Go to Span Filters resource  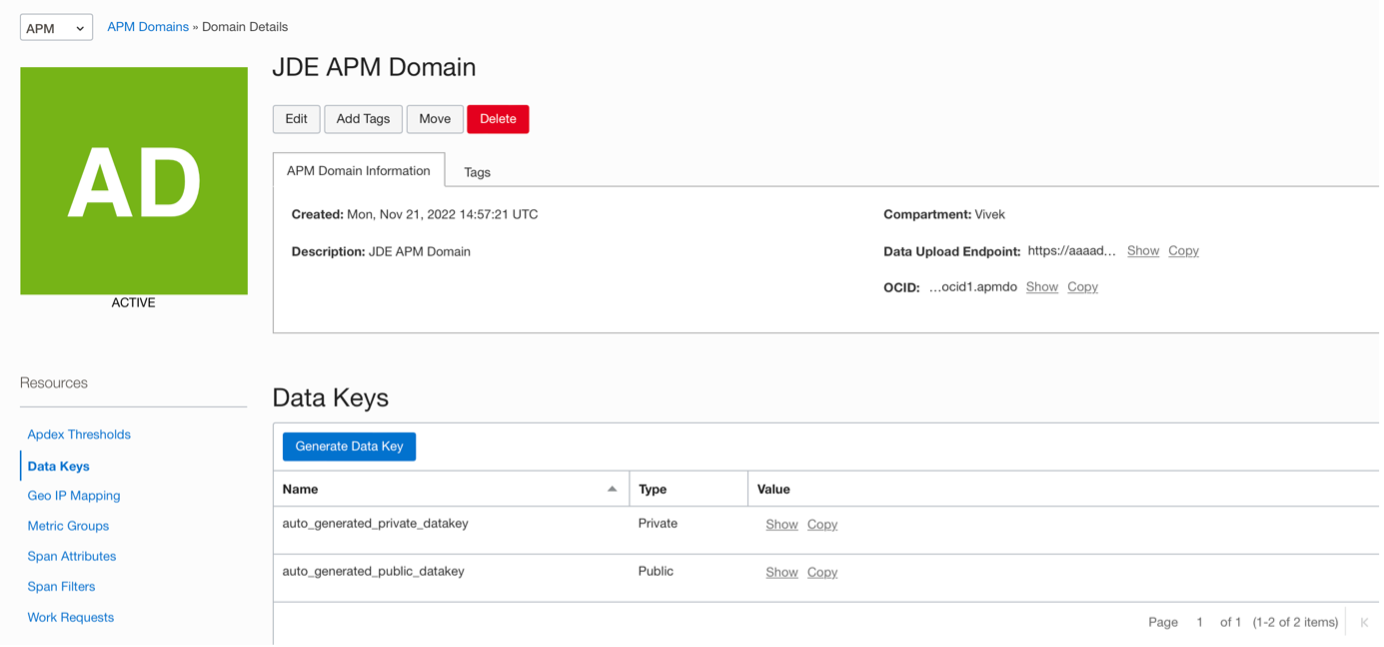pos(62,587)
